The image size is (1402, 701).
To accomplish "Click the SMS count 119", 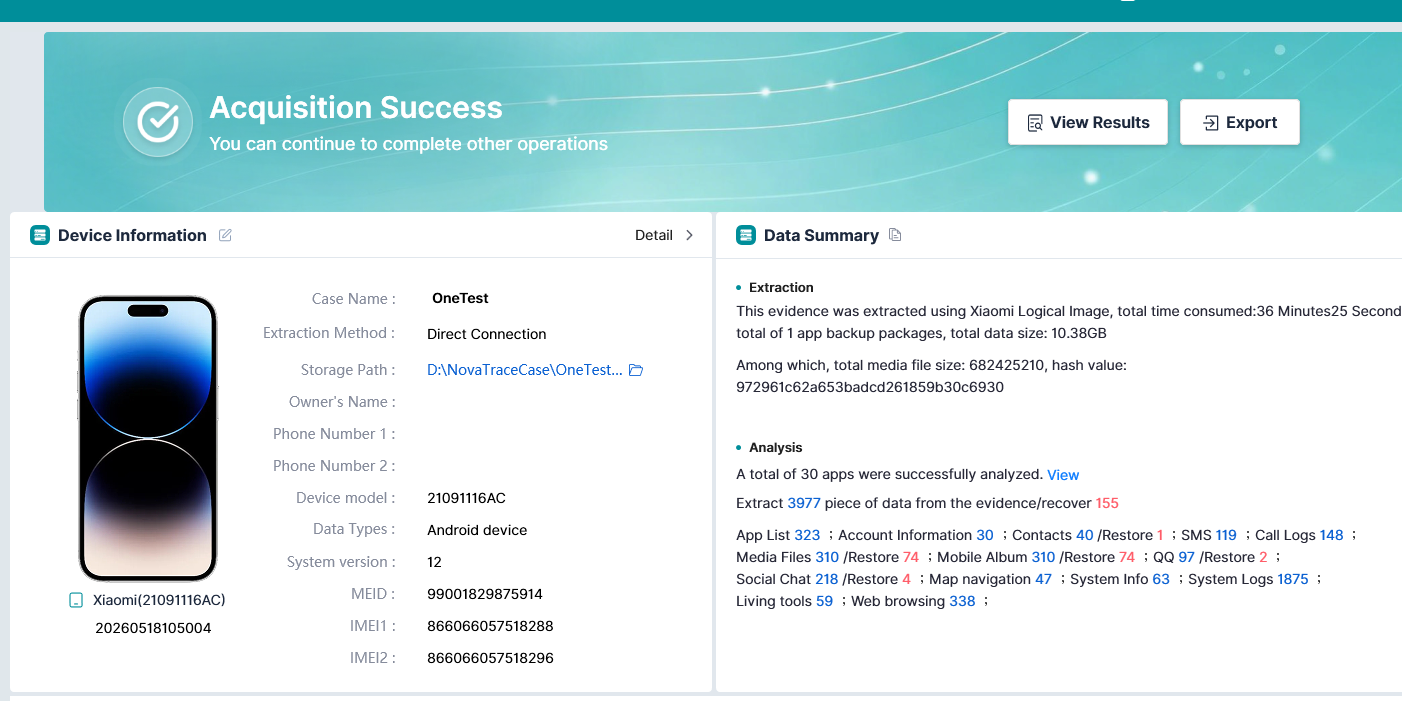I will pos(1226,535).
